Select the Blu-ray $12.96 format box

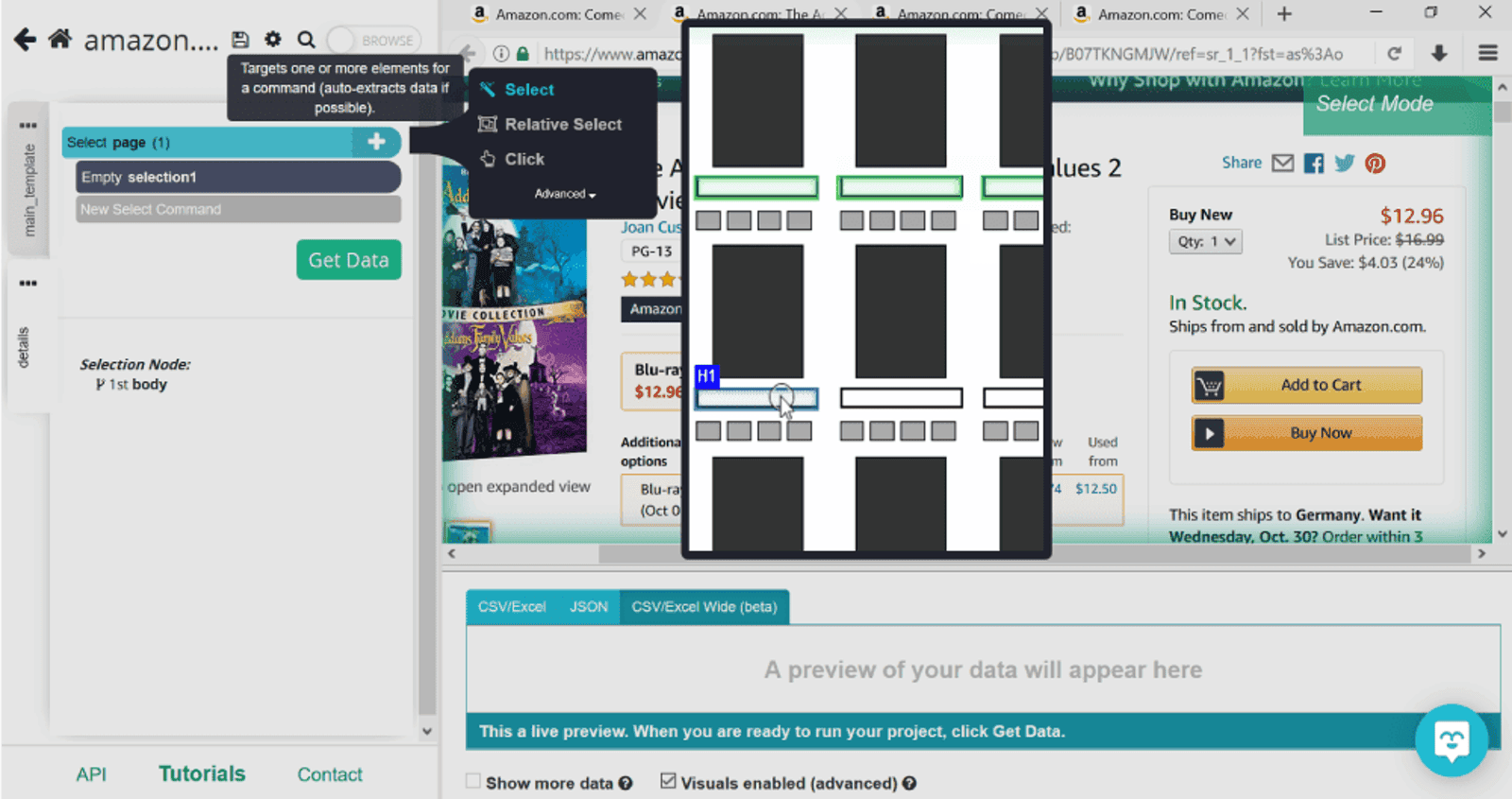click(652, 381)
